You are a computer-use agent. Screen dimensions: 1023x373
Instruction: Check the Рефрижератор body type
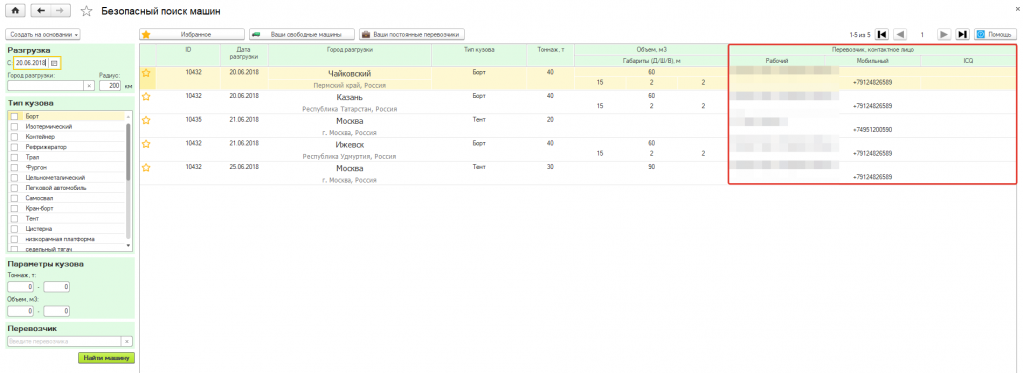[x=14, y=147]
